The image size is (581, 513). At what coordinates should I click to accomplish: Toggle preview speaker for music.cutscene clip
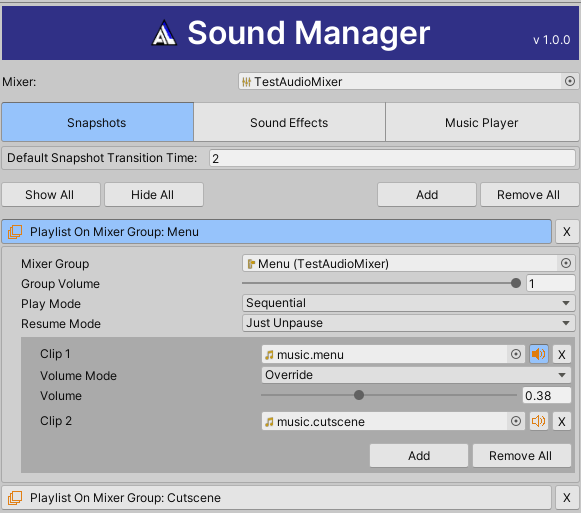[x=539, y=421]
